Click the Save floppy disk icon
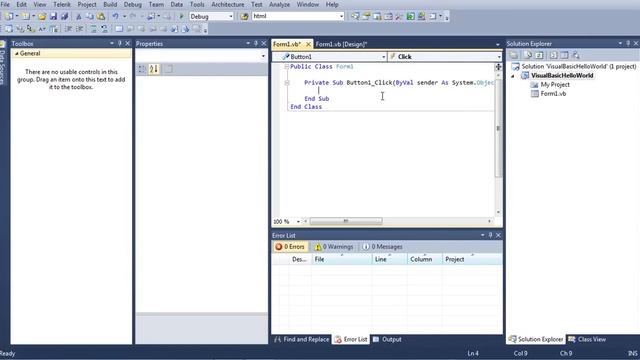Image resolution: width=640 pixels, height=360 pixels. (53, 16)
